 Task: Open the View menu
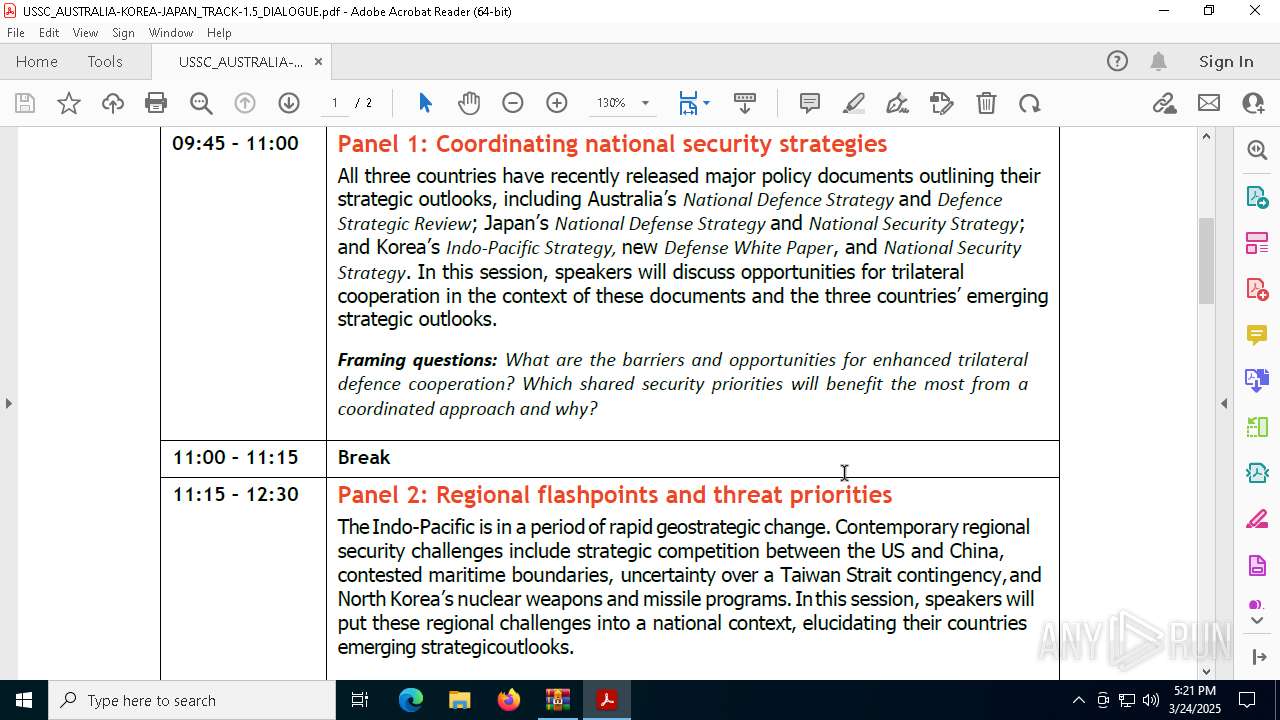tap(86, 33)
